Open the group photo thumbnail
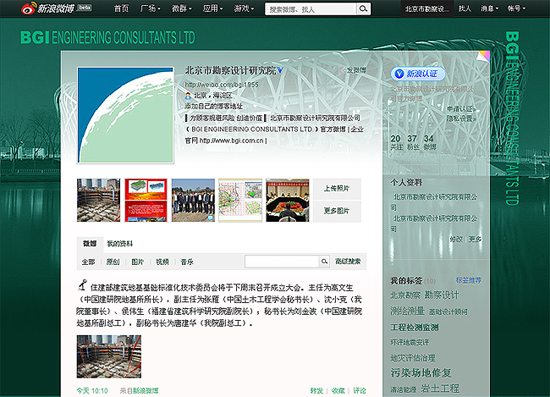 pos(193,200)
